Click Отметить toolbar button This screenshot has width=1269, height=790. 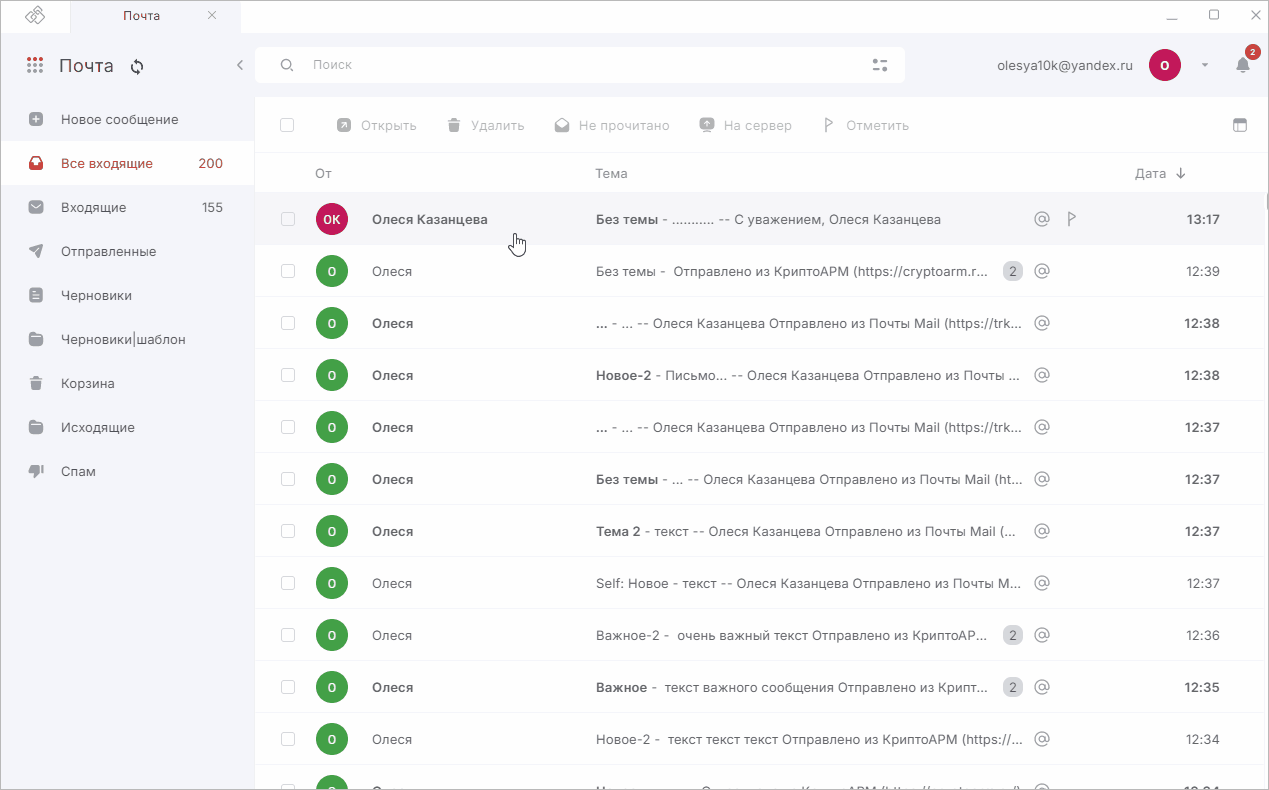[x=865, y=125]
